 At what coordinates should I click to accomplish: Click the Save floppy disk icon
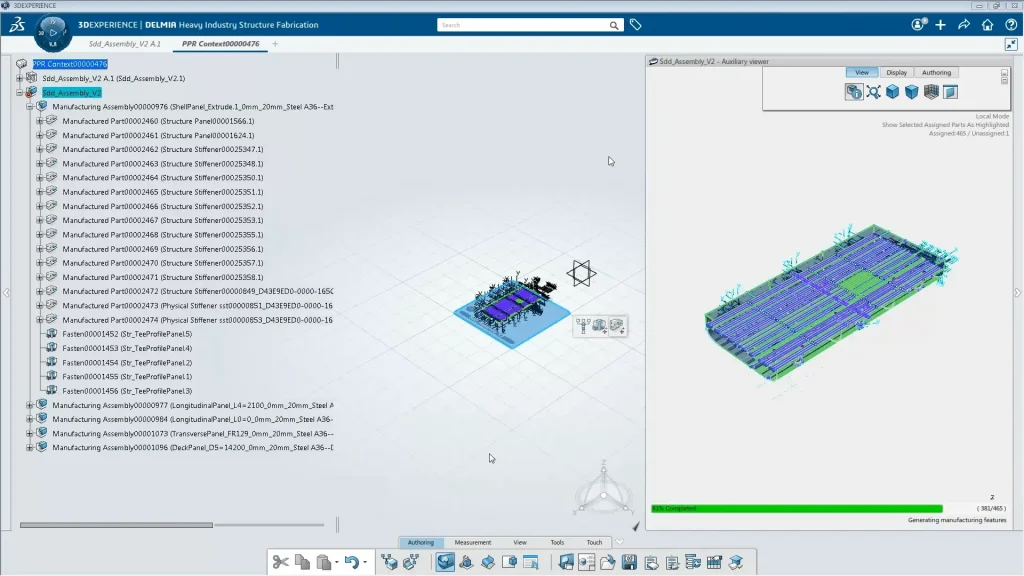pyautogui.click(x=630, y=562)
